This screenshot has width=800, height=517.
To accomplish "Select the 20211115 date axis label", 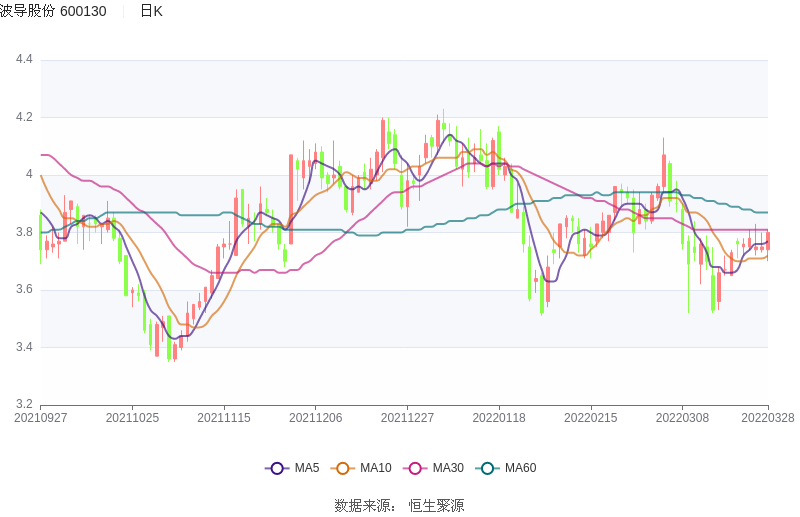I will [224, 418].
